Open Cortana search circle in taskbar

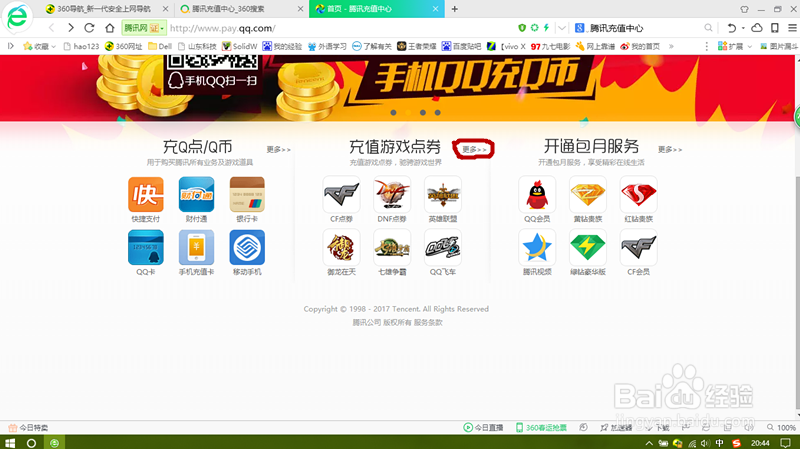31,443
